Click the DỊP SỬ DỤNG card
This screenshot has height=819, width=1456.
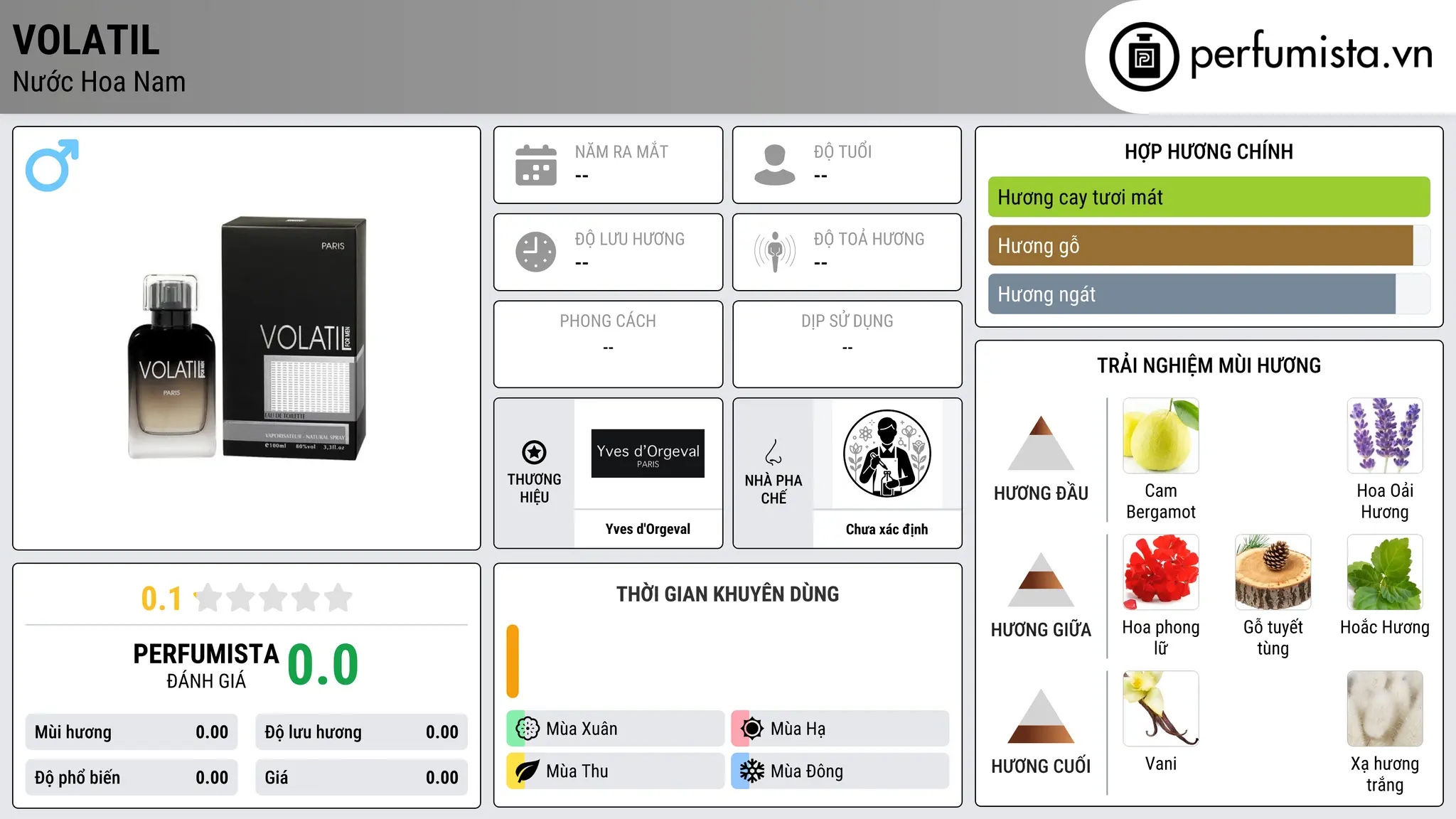click(847, 344)
